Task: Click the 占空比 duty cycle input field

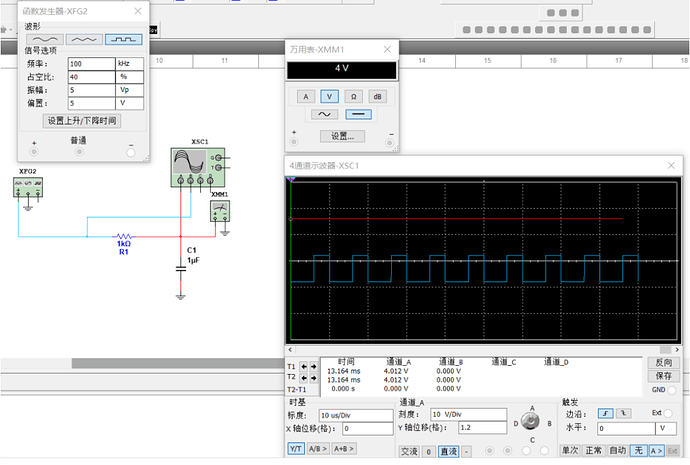Action: click(x=91, y=76)
